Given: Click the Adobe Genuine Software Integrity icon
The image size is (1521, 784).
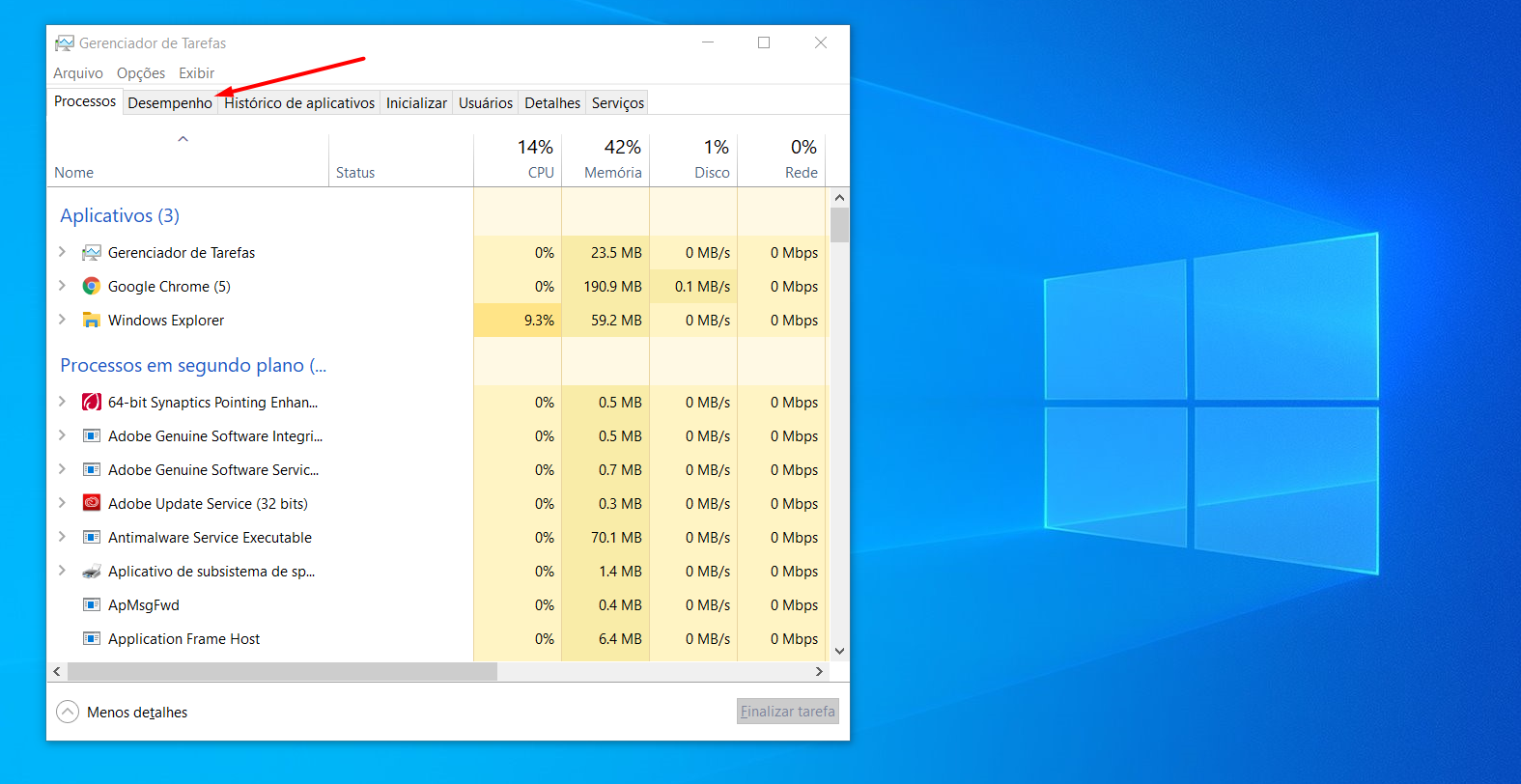Looking at the screenshot, I should 92,436.
